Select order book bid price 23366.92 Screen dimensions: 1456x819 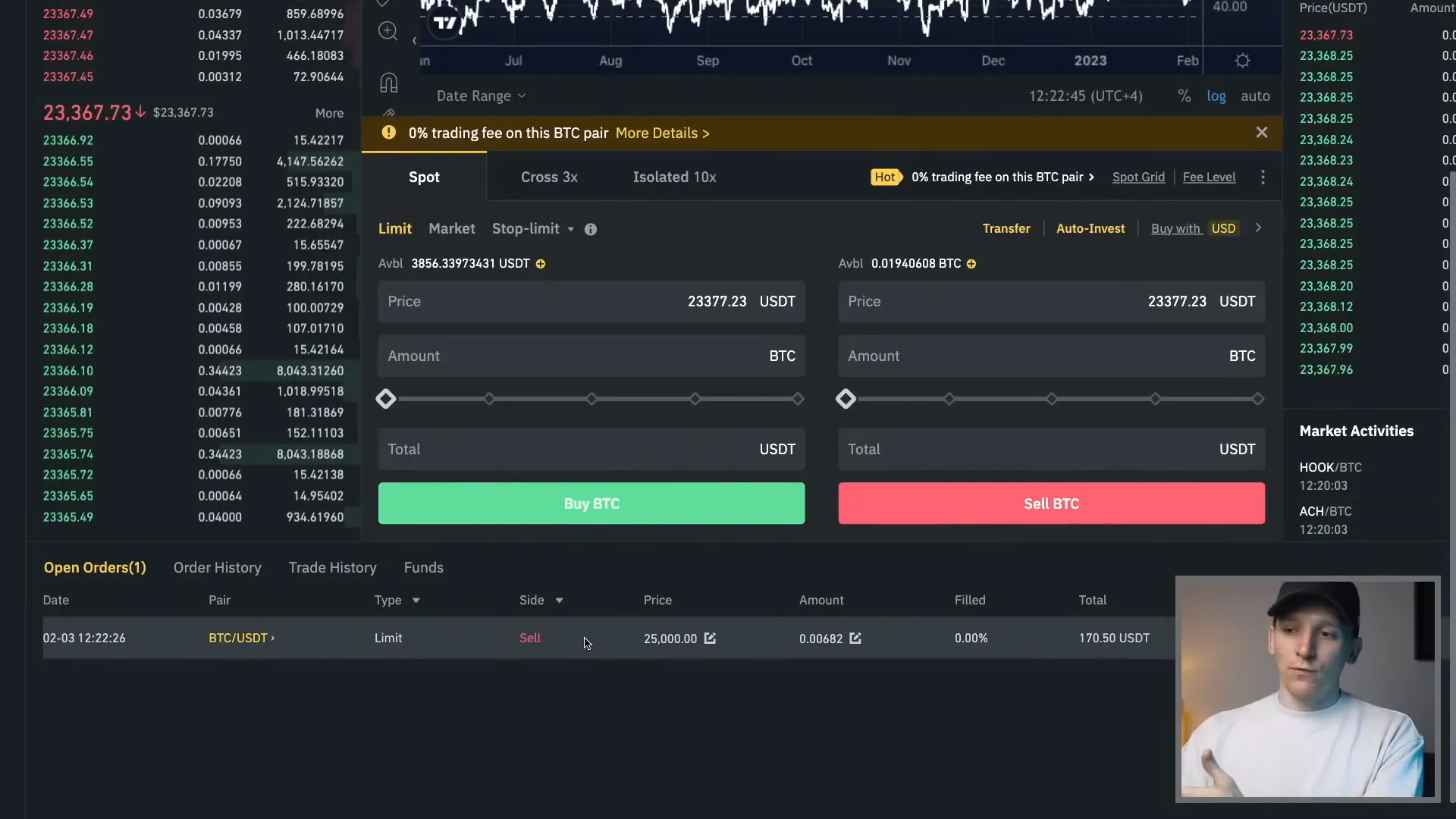[68, 140]
